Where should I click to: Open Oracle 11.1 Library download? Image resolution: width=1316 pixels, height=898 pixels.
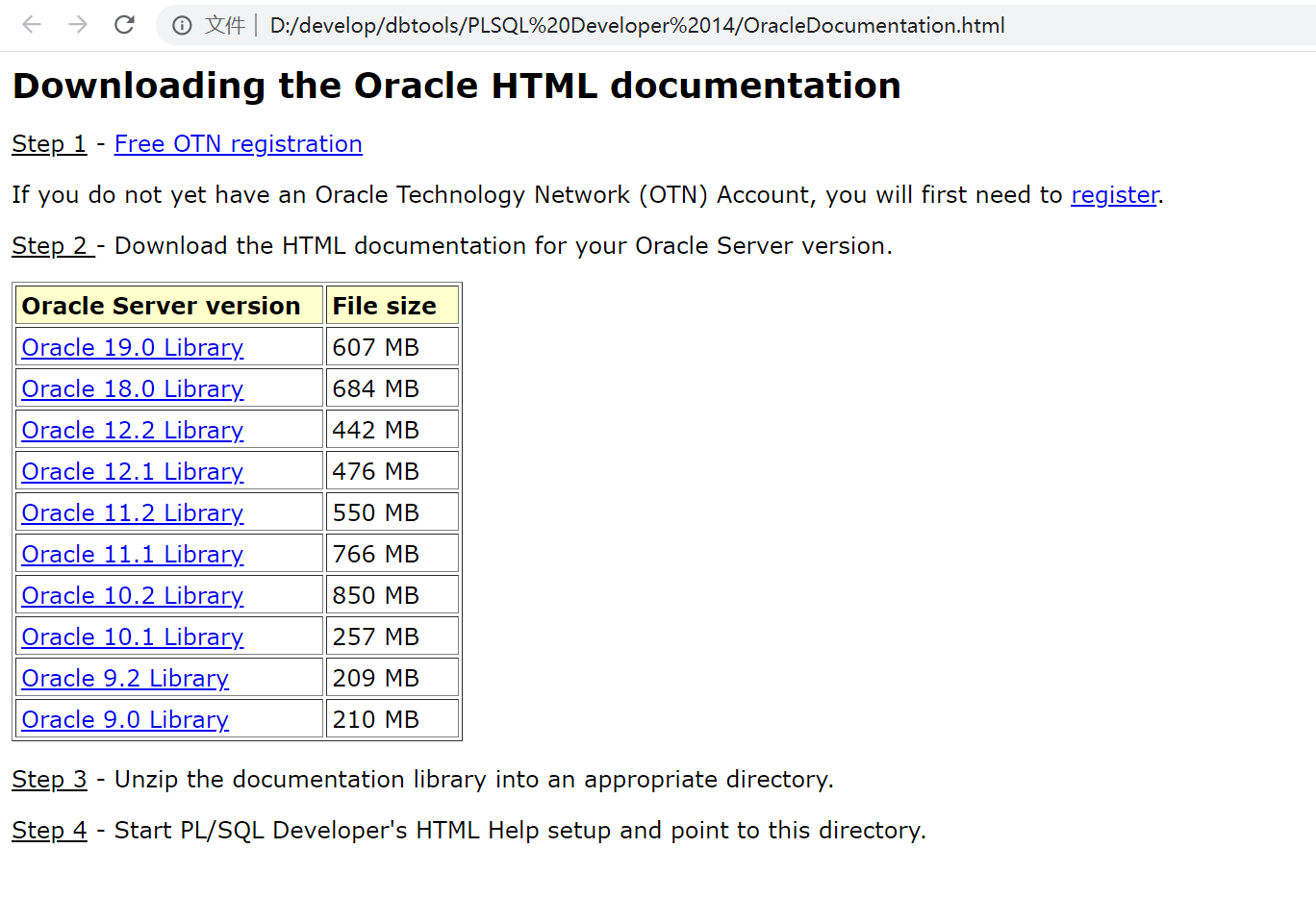point(133,554)
